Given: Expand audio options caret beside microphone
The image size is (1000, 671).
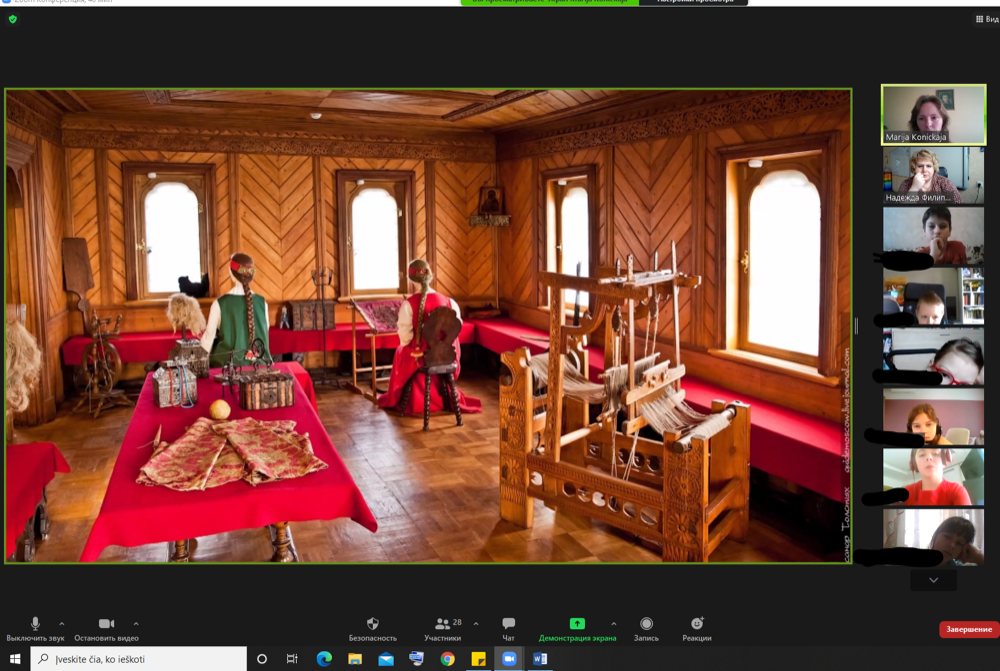Looking at the screenshot, I should [62, 624].
